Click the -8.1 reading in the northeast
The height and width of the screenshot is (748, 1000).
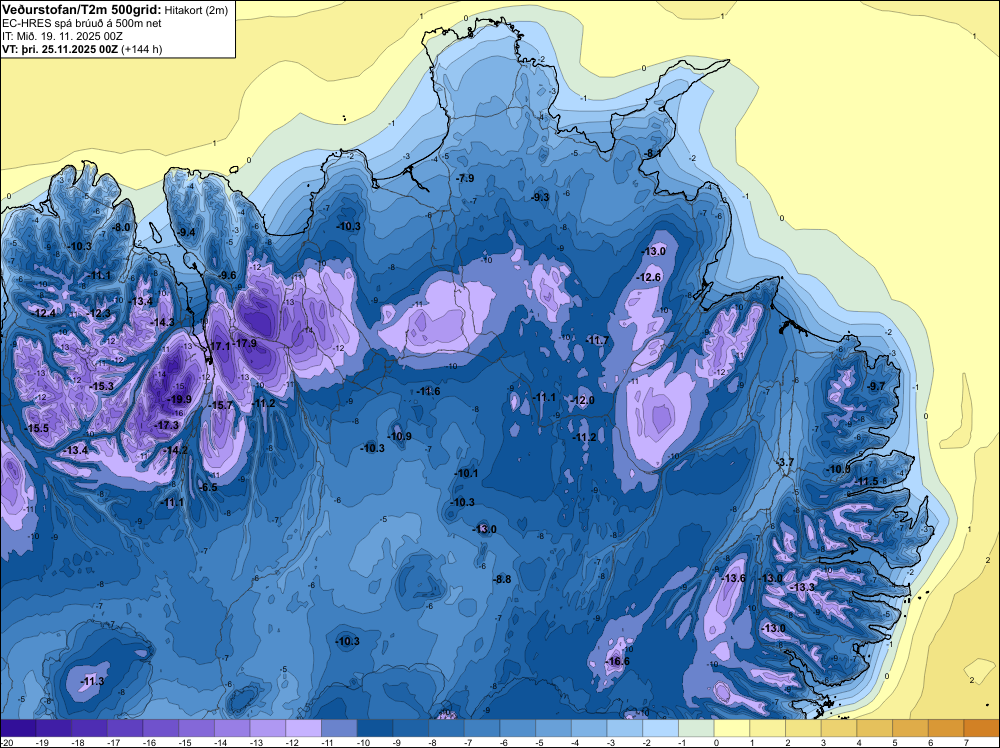click(652, 154)
